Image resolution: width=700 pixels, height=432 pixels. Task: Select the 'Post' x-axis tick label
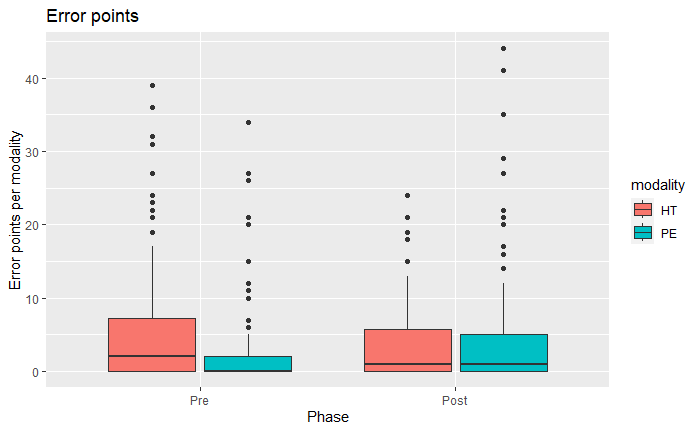pos(455,399)
